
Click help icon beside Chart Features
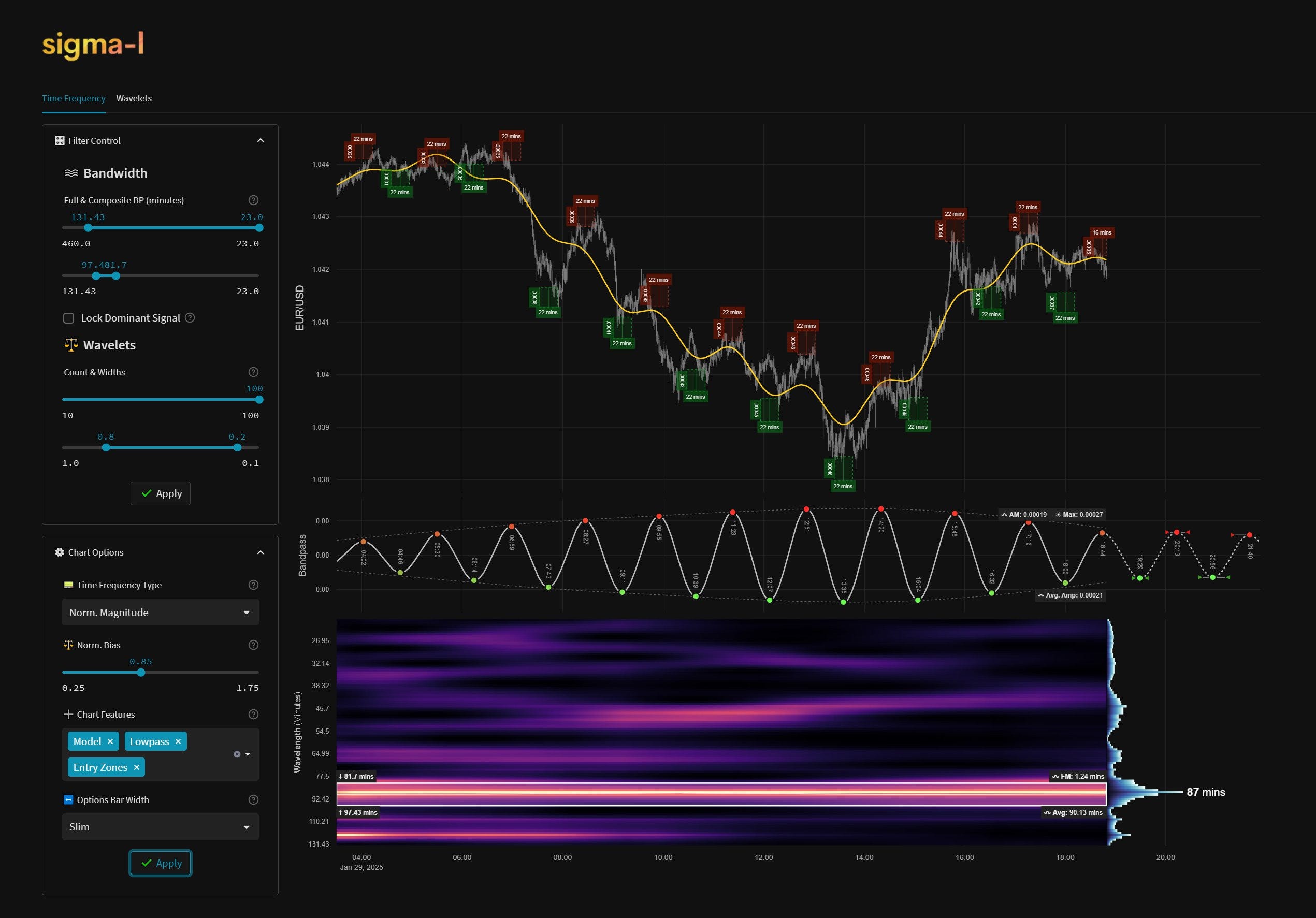coord(253,714)
